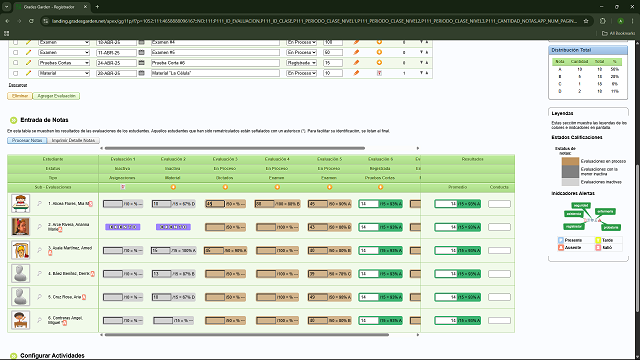Click the Descartar link
Screen dimensions: 640x360
(x=18, y=85)
